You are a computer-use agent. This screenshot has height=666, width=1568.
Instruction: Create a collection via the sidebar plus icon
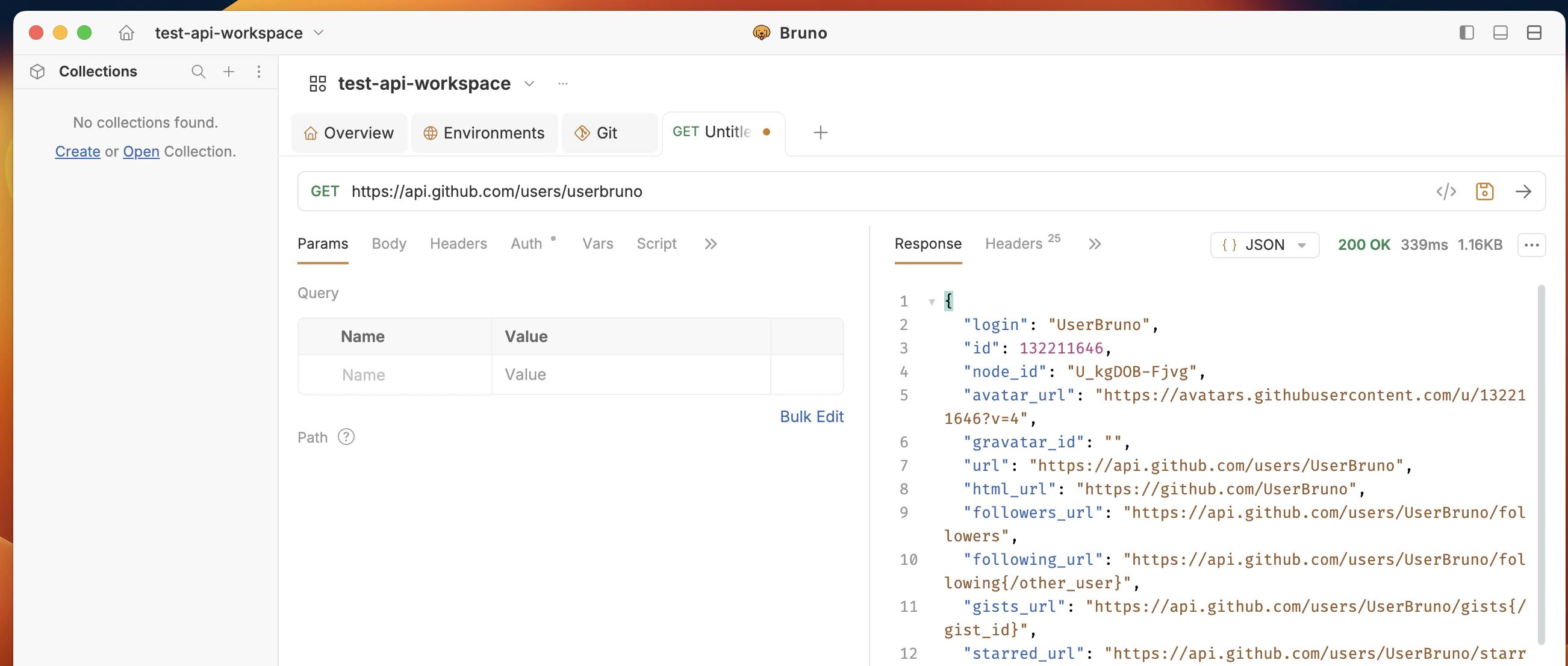pos(229,71)
